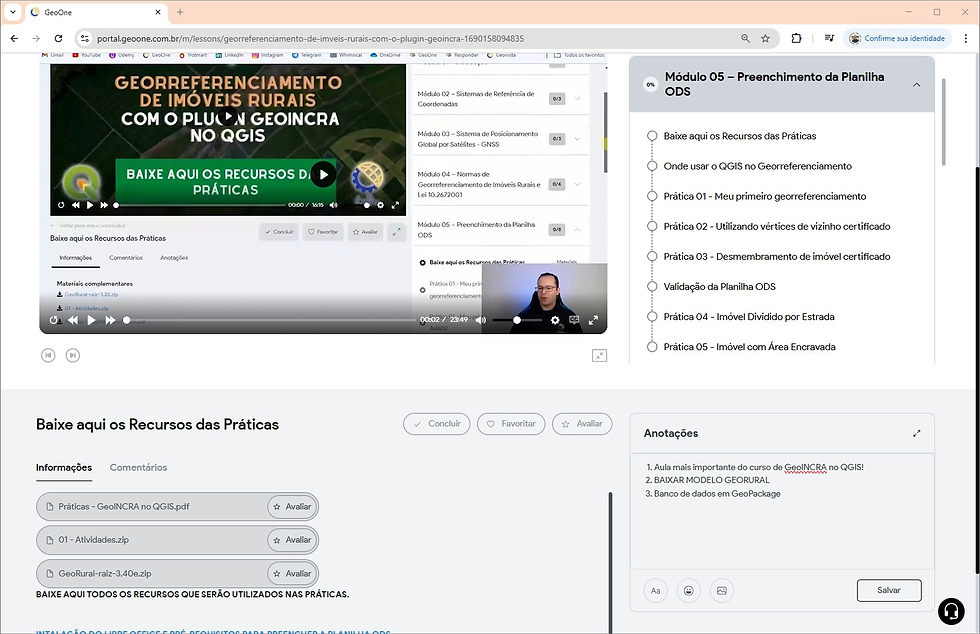Download the 01 - Atividades.zip file

pos(94,540)
